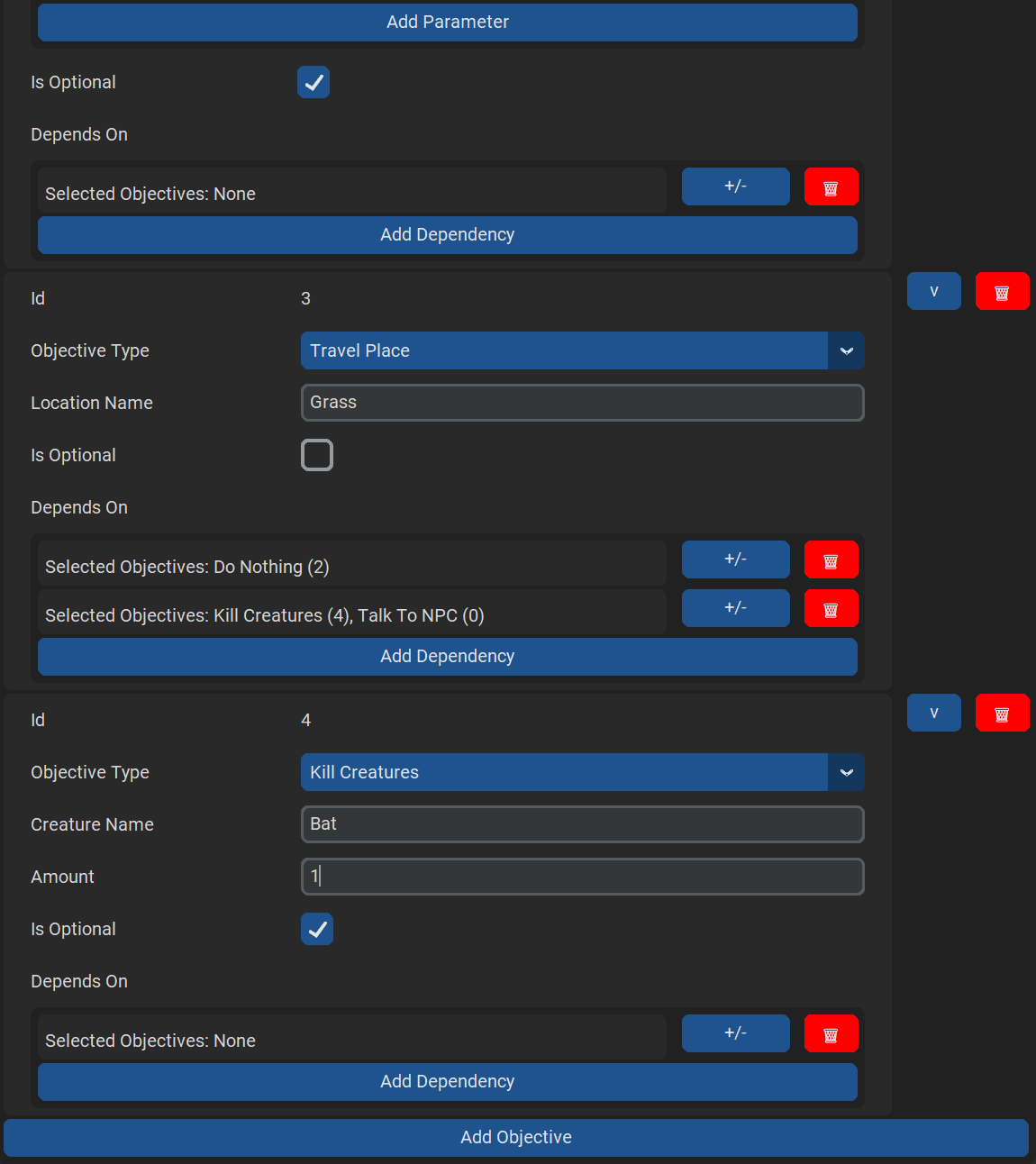Image resolution: width=1036 pixels, height=1164 pixels.
Task: Edit selection for Kill Creatures, Talk To NPC dependency
Action: [735, 608]
